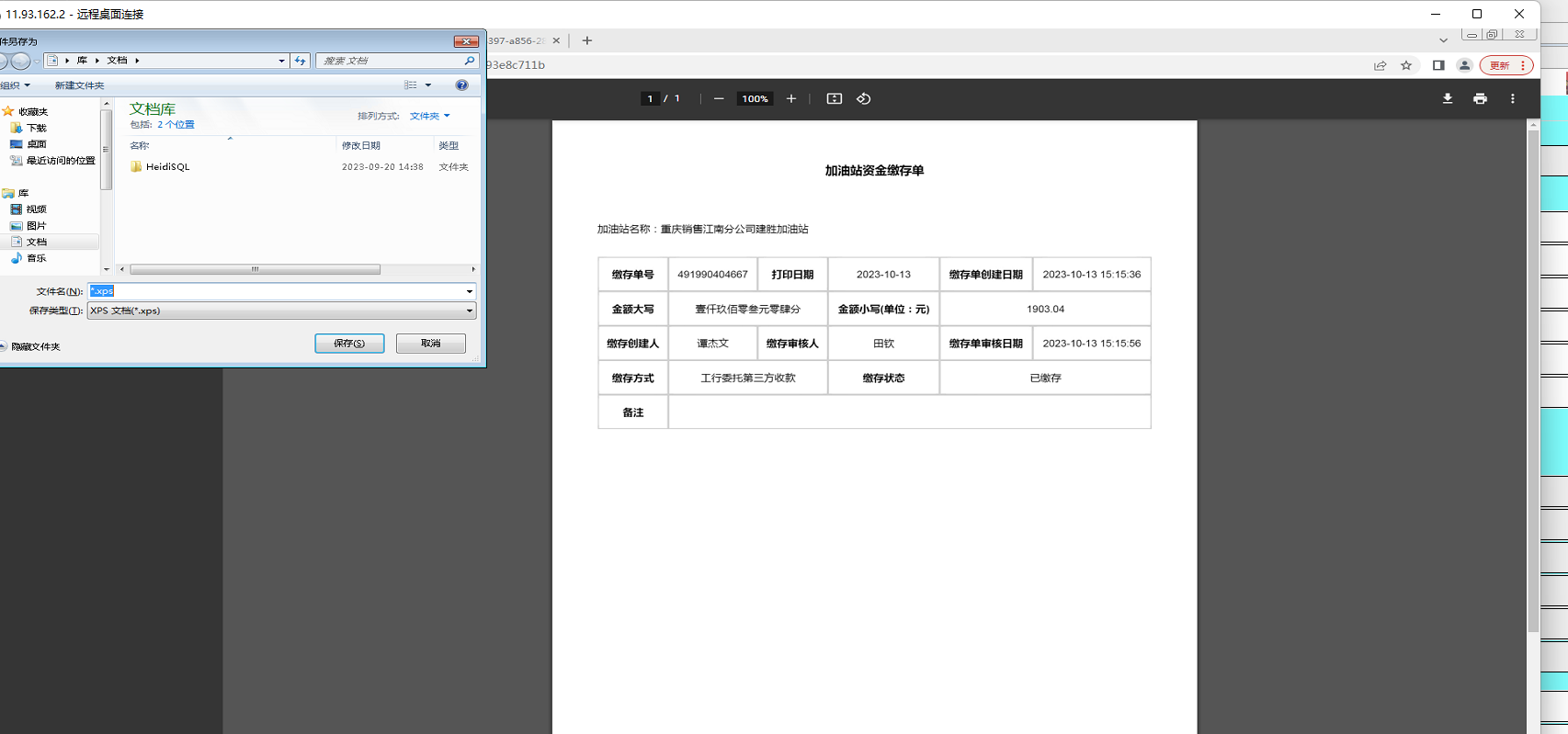Open the 组织 organize menu
Viewport: 1568px width, 734px height.
[x=15, y=85]
